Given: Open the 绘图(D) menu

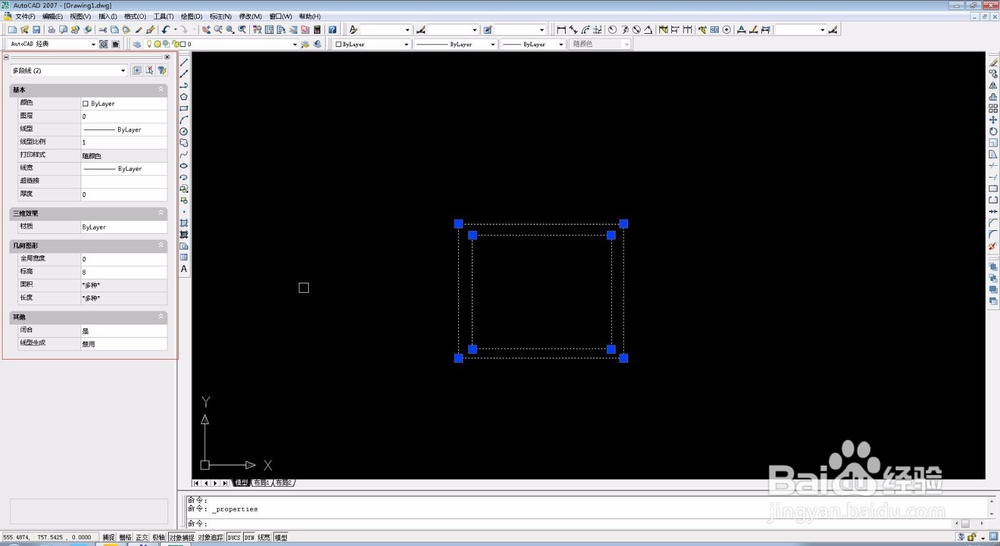Looking at the screenshot, I should [191, 16].
